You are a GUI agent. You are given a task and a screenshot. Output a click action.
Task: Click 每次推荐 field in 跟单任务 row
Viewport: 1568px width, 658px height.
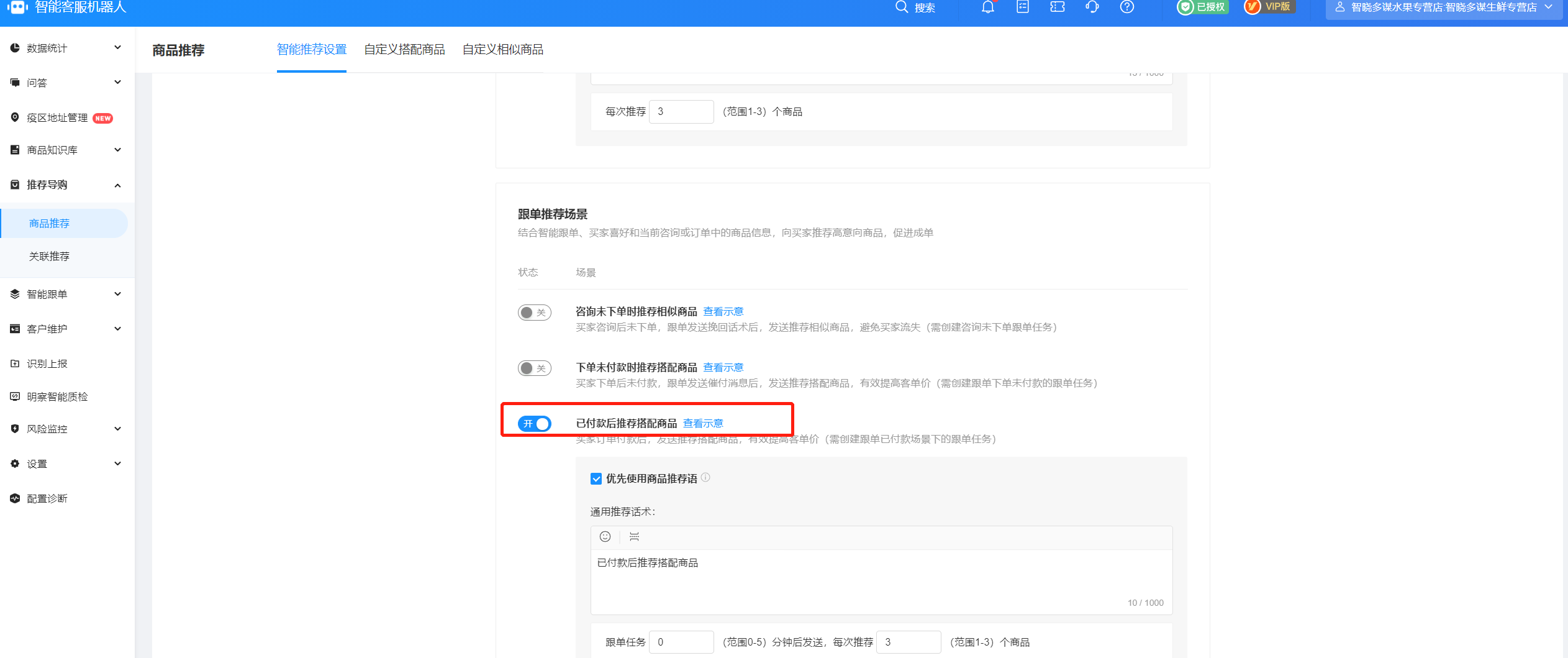click(909, 642)
